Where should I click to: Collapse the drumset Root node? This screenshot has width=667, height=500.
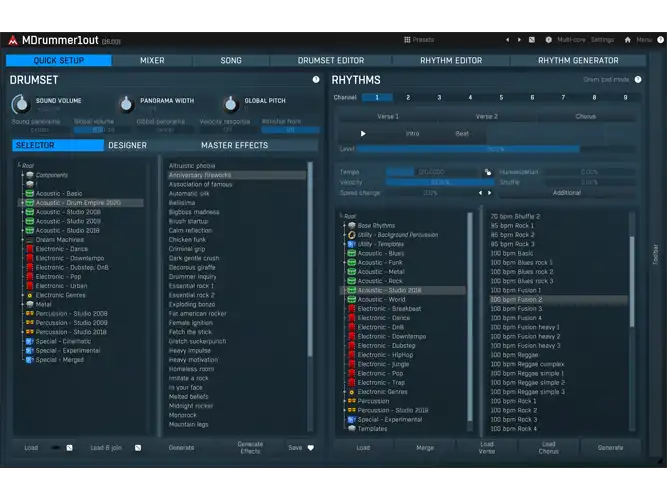[x=19, y=165]
